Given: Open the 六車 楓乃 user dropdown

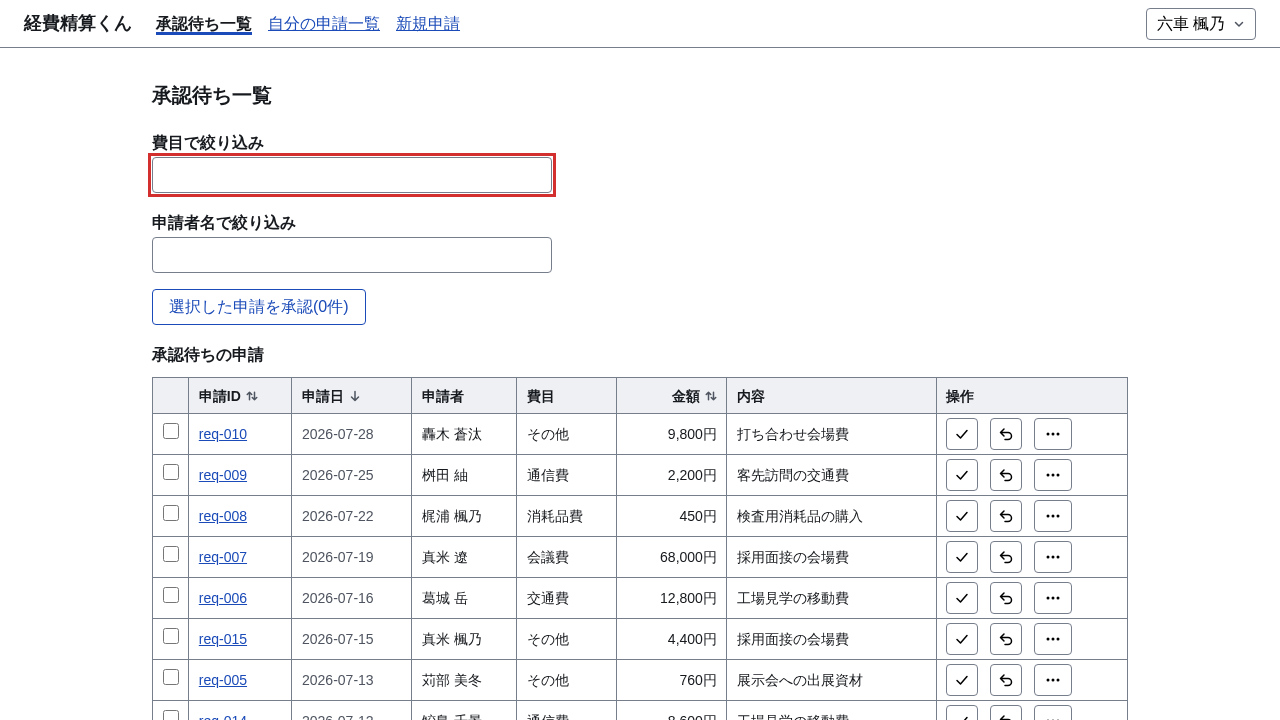Looking at the screenshot, I should (x=1201, y=24).
